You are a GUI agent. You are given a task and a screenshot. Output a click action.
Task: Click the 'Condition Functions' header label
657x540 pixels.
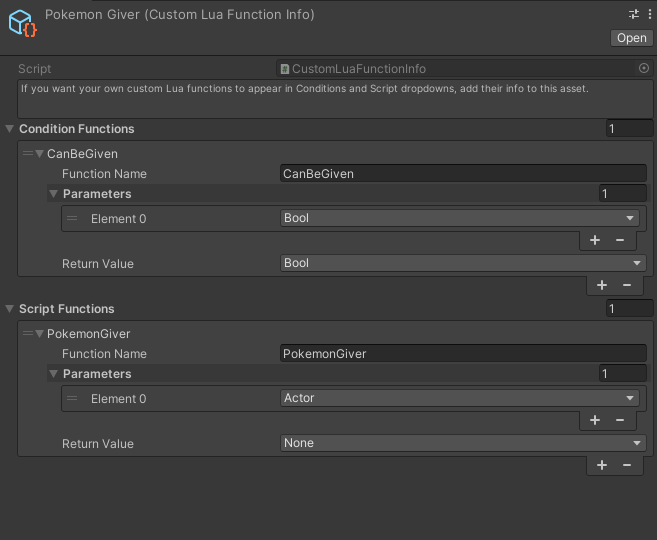tap(77, 129)
